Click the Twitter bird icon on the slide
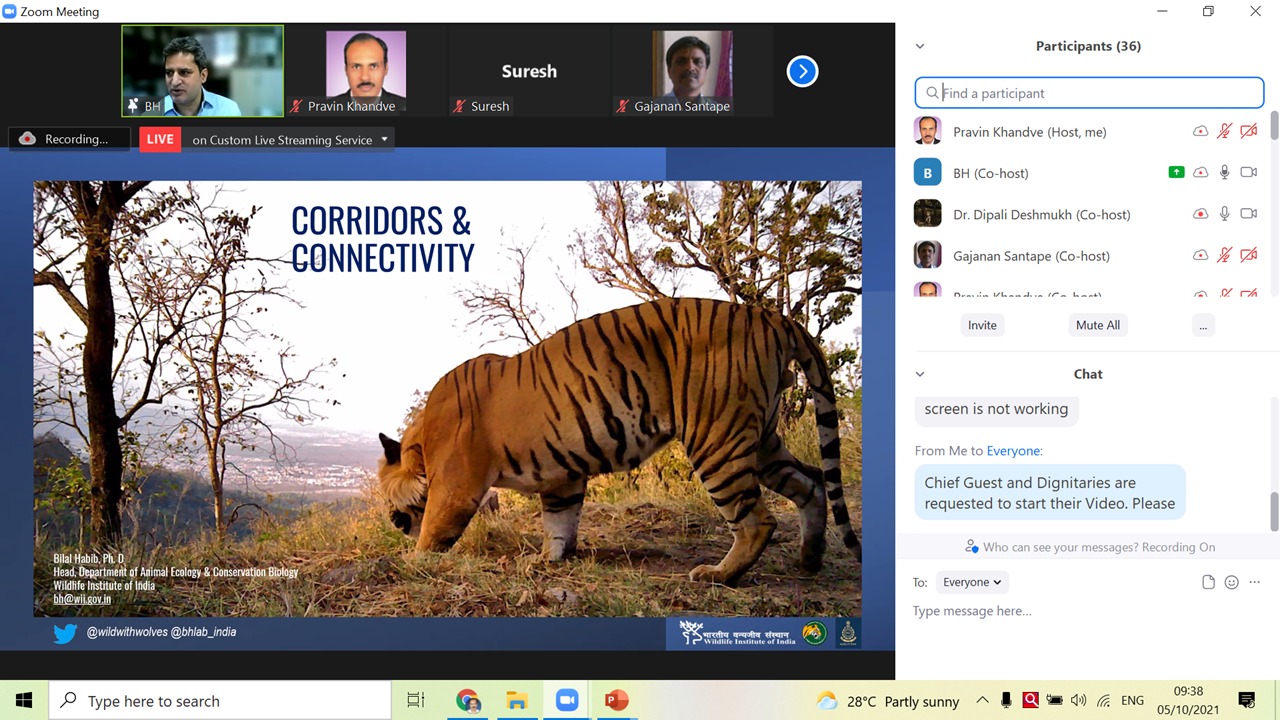This screenshot has width=1280, height=720. coord(65,633)
